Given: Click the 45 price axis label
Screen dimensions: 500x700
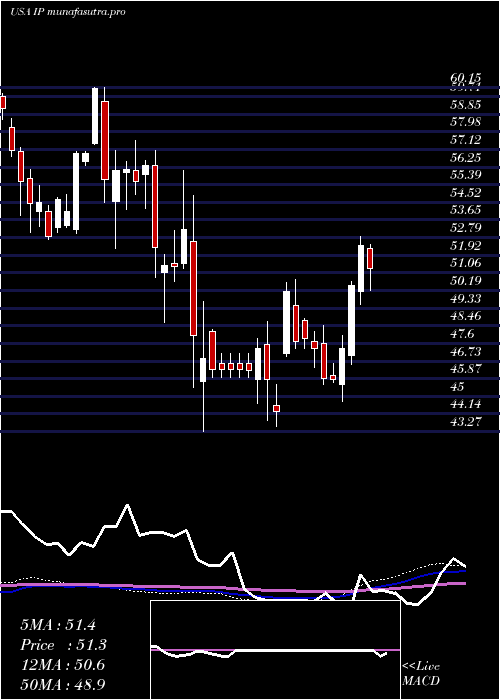Looking at the screenshot, I should point(458,386).
